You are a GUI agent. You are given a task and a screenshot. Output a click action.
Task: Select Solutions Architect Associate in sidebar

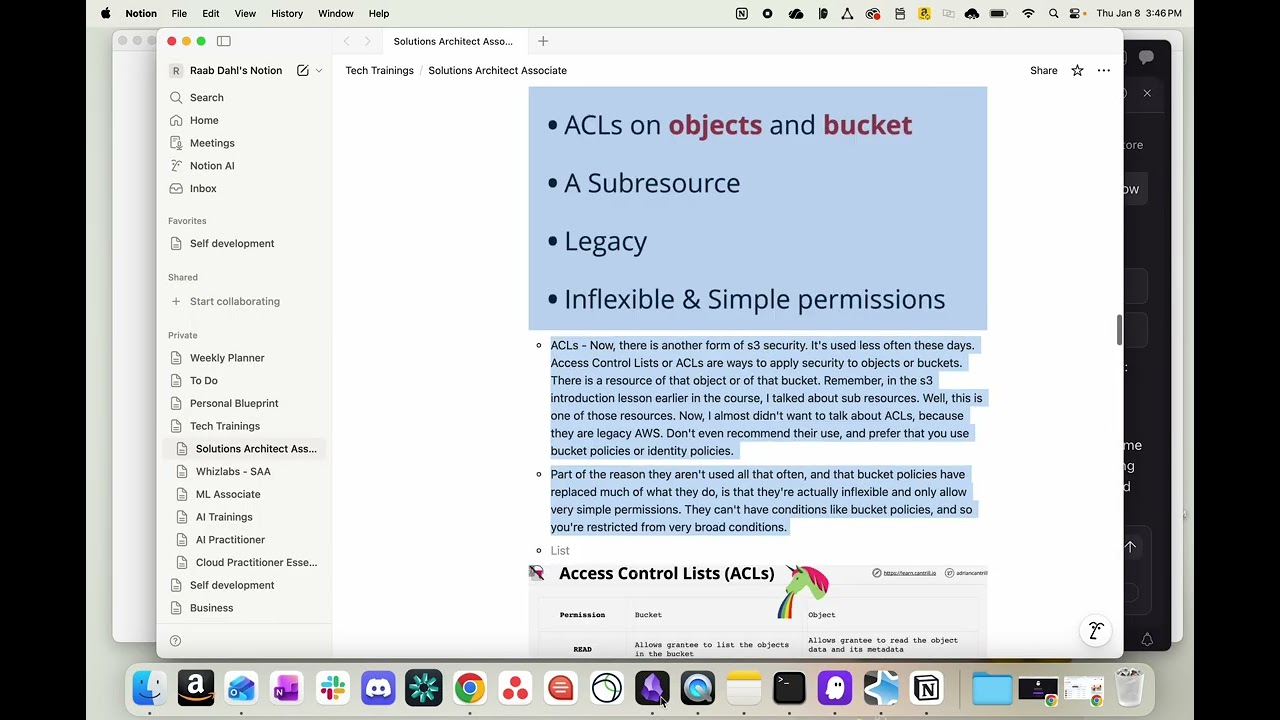(246, 449)
